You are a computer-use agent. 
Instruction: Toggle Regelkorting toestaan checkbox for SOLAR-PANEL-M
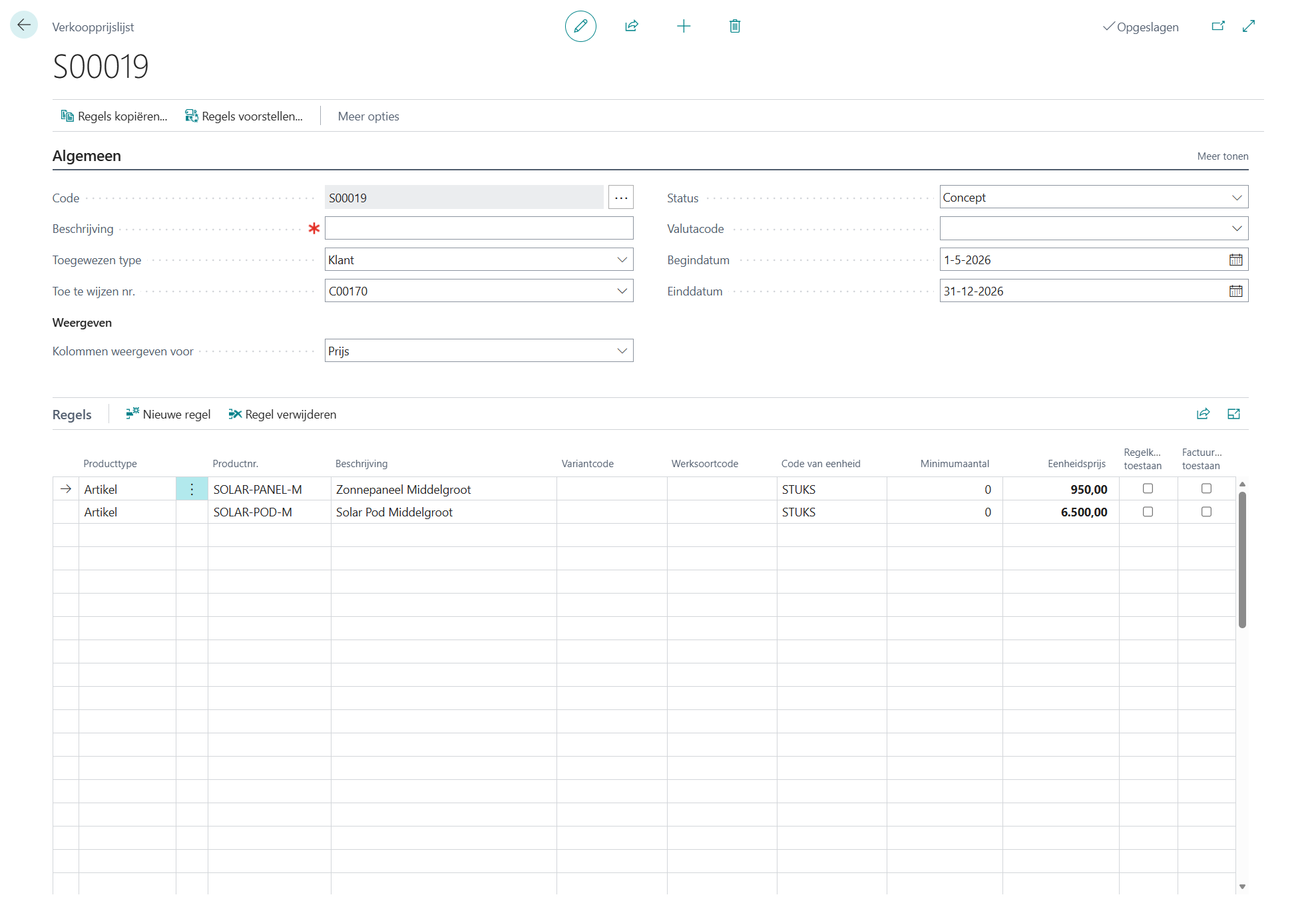(1148, 488)
